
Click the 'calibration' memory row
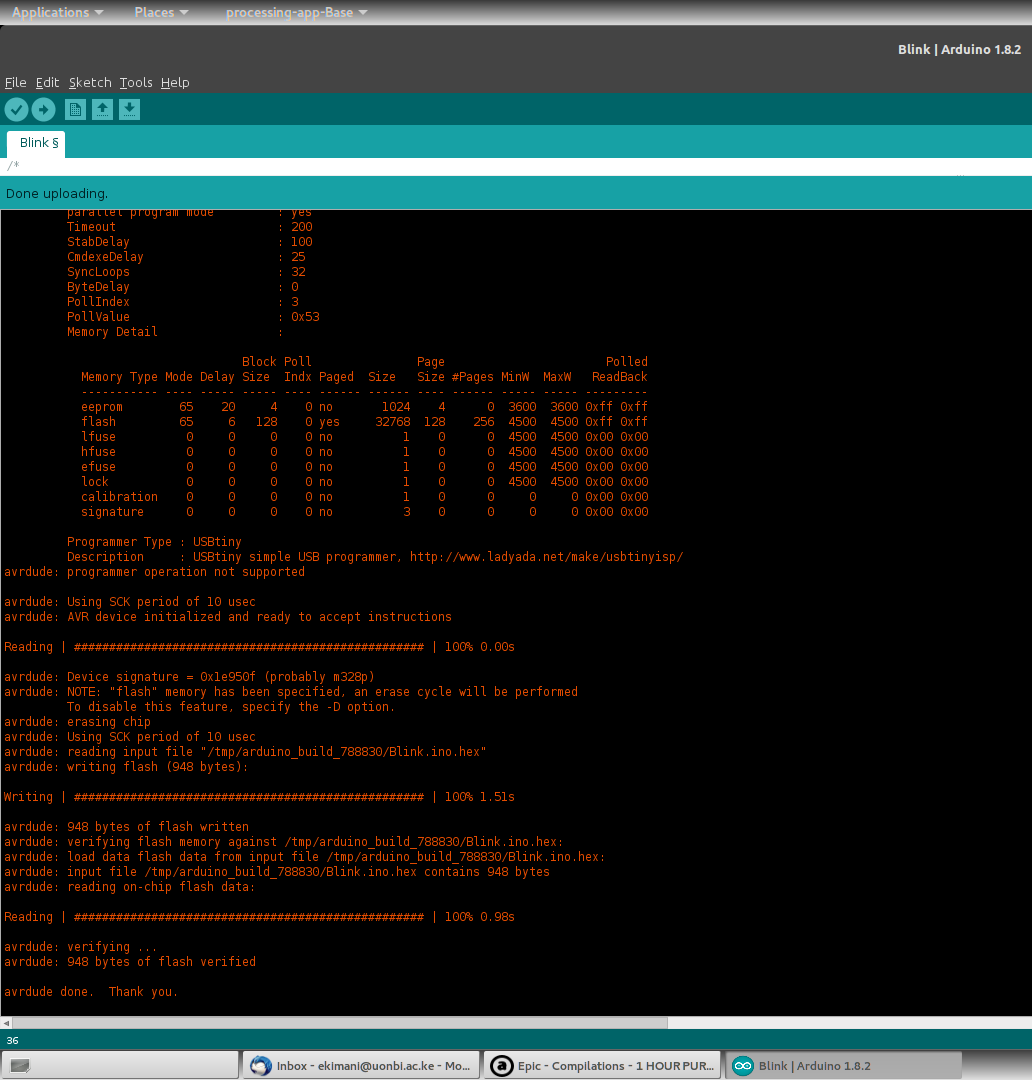pyautogui.click(x=364, y=497)
